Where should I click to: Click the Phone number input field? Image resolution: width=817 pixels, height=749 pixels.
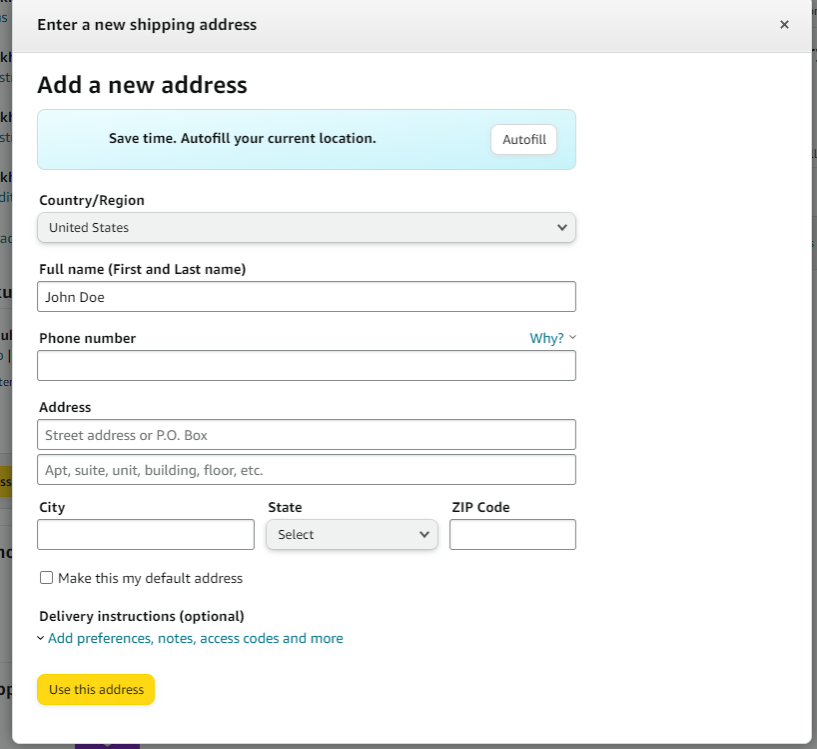[306, 365]
